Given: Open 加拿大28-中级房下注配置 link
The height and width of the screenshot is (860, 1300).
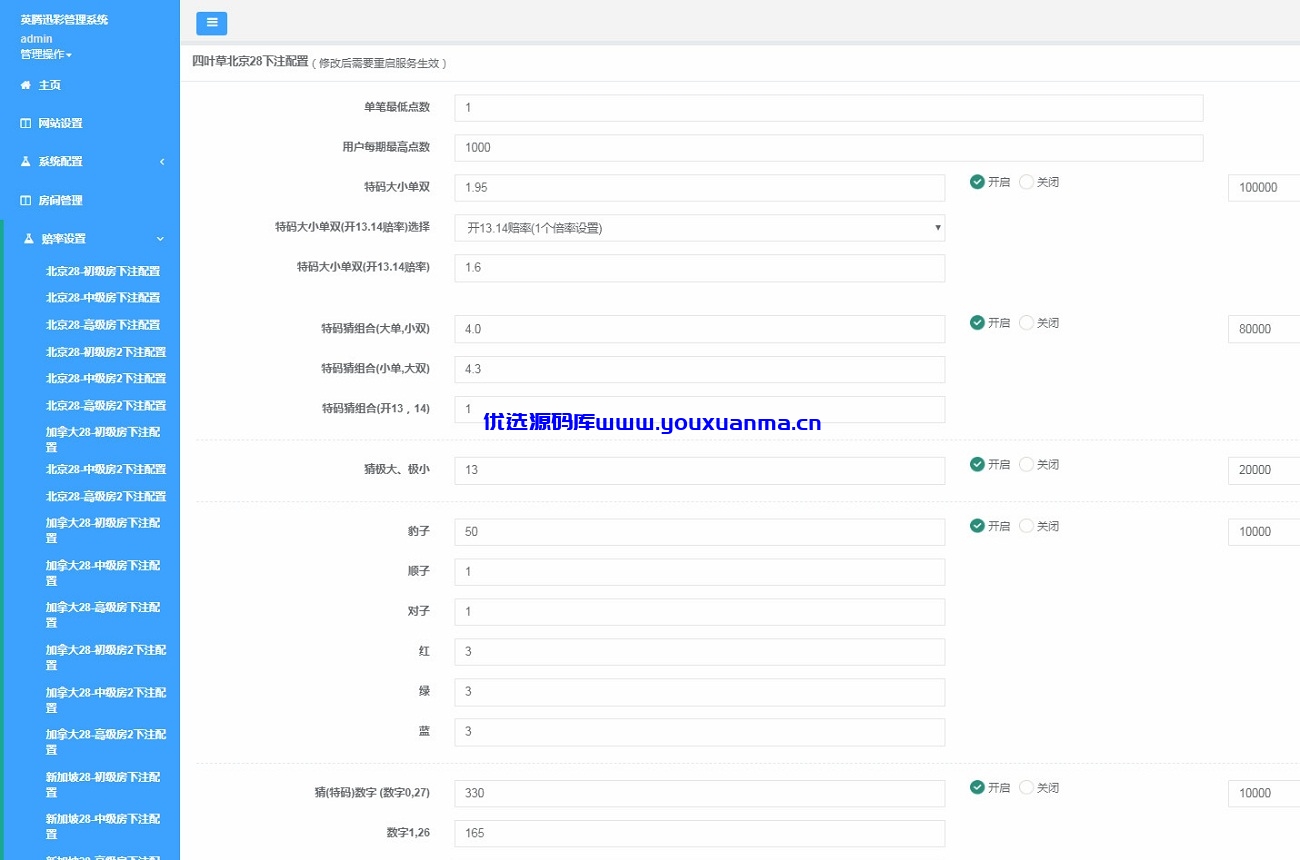Looking at the screenshot, I should click(x=103, y=572).
